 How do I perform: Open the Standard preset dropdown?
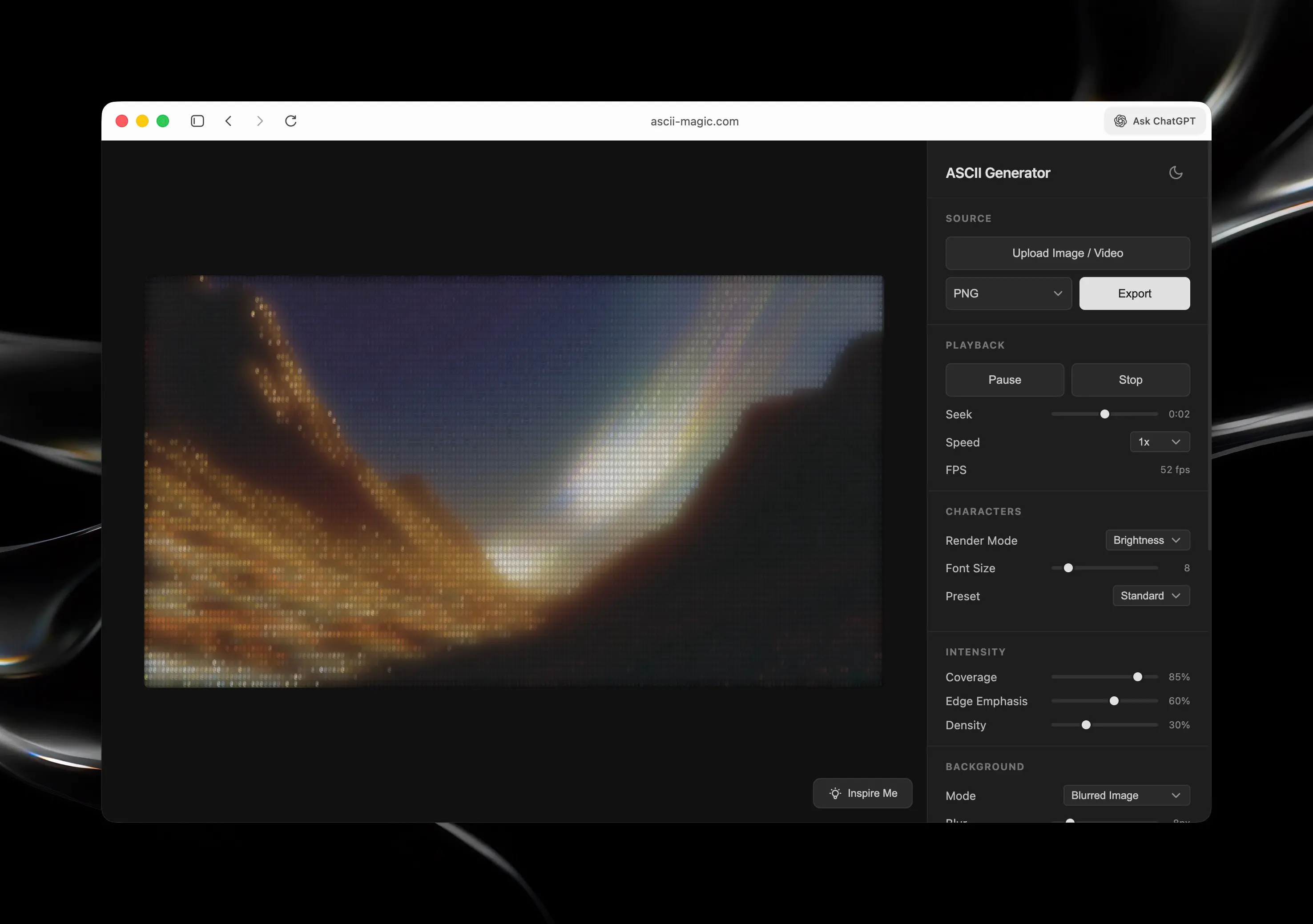pyautogui.click(x=1151, y=596)
